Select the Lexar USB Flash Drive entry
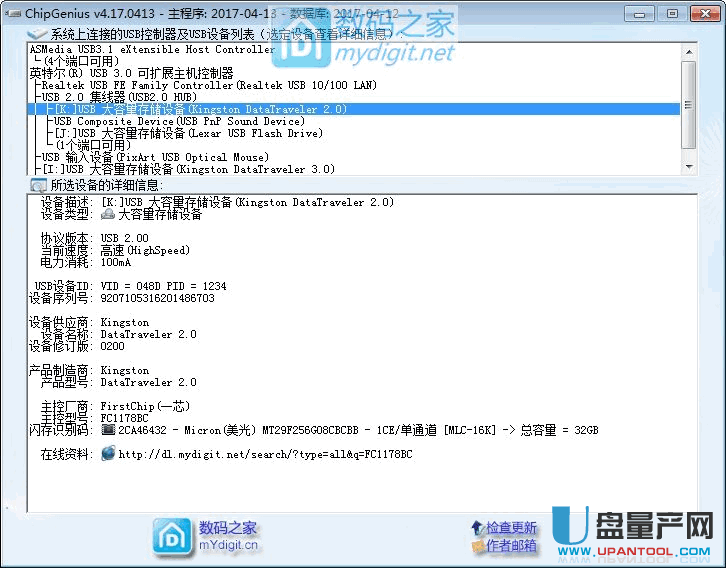 [200, 133]
